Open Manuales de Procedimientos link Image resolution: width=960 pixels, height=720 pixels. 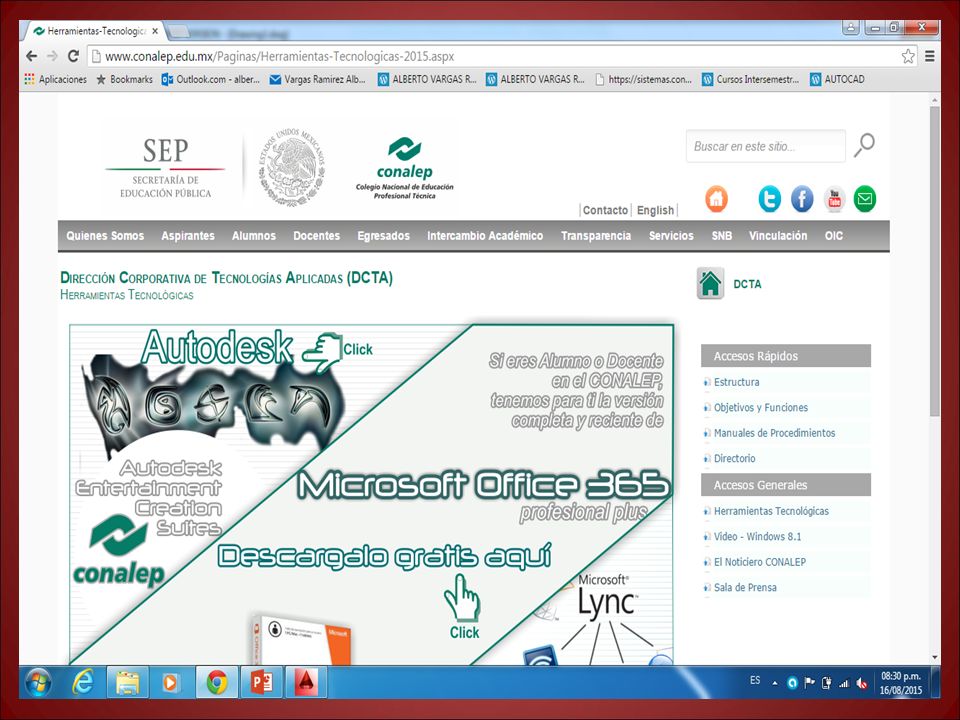(774, 433)
